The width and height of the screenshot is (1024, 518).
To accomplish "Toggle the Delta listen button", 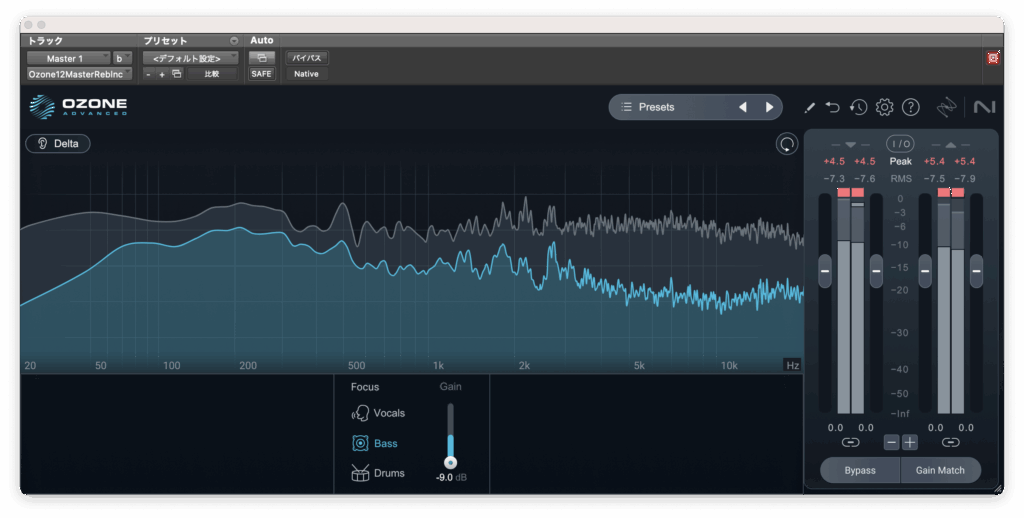I will pos(58,143).
